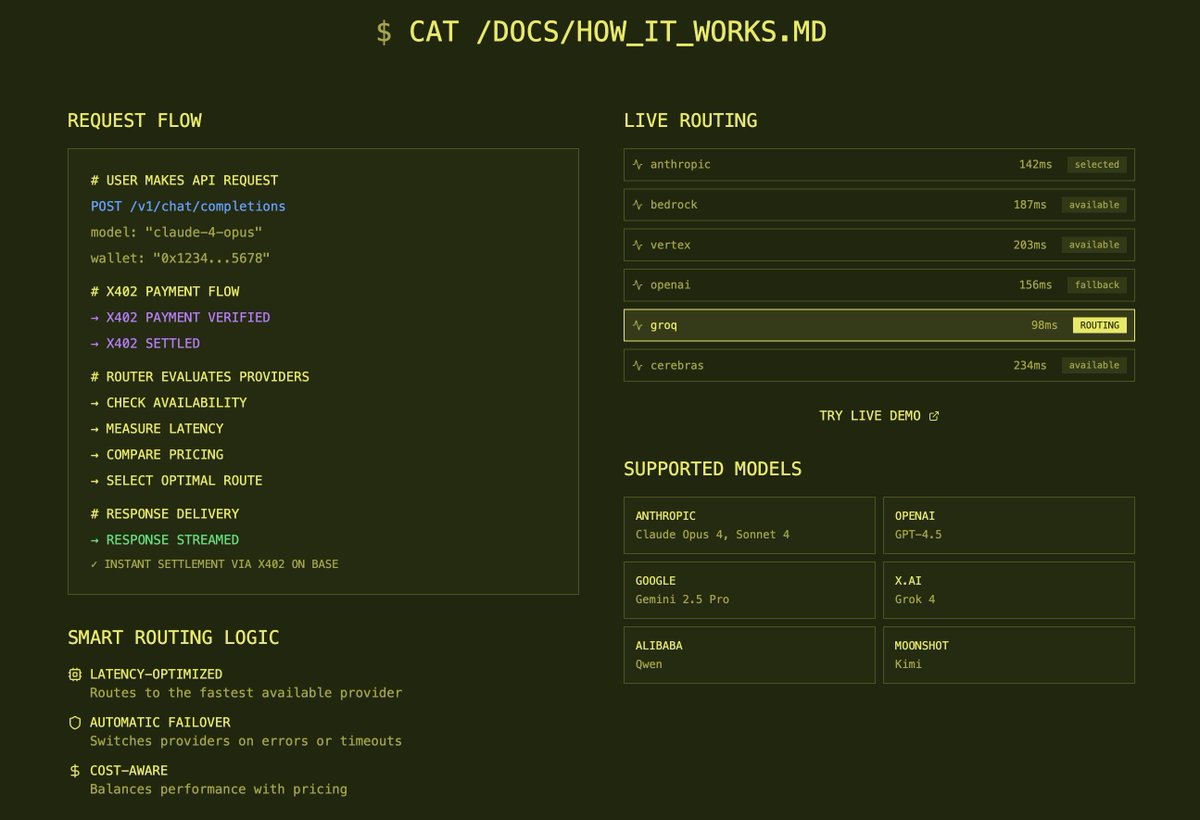Click 'Switches providers on errors or timeouts' text
This screenshot has width=1200, height=820.
[246, 741]
